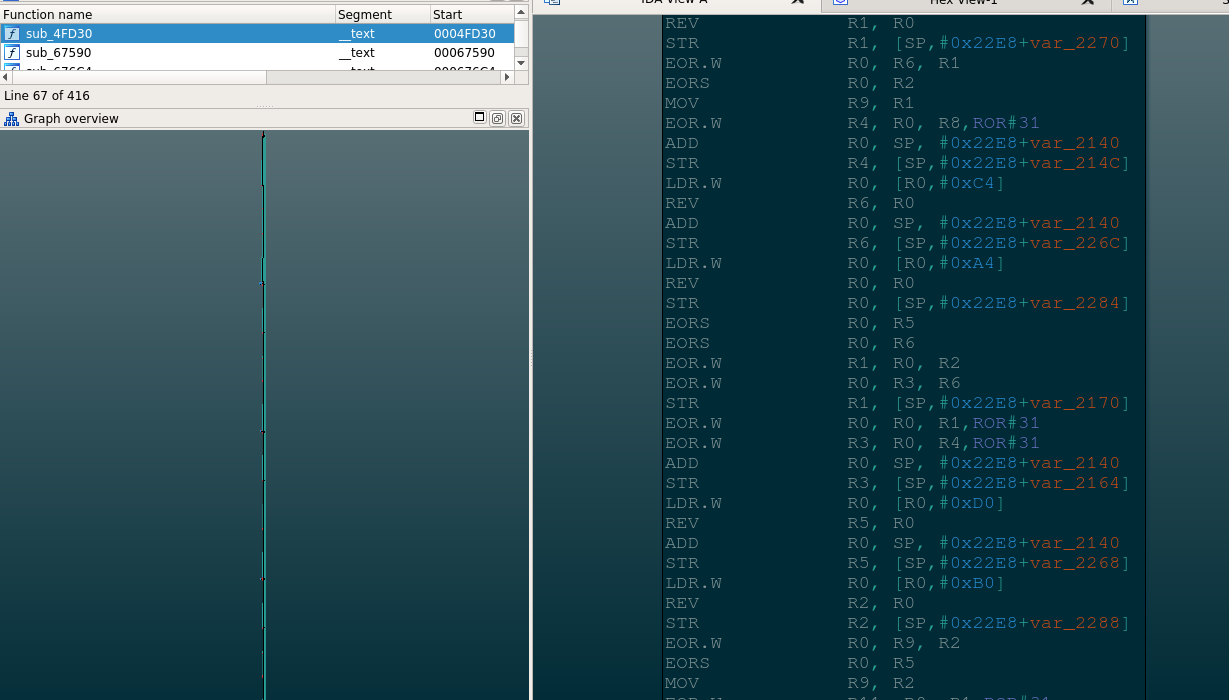Viewport: 1229px width, 700px height.
Task: Maximize the Graph overview panel
Action: 480,118
